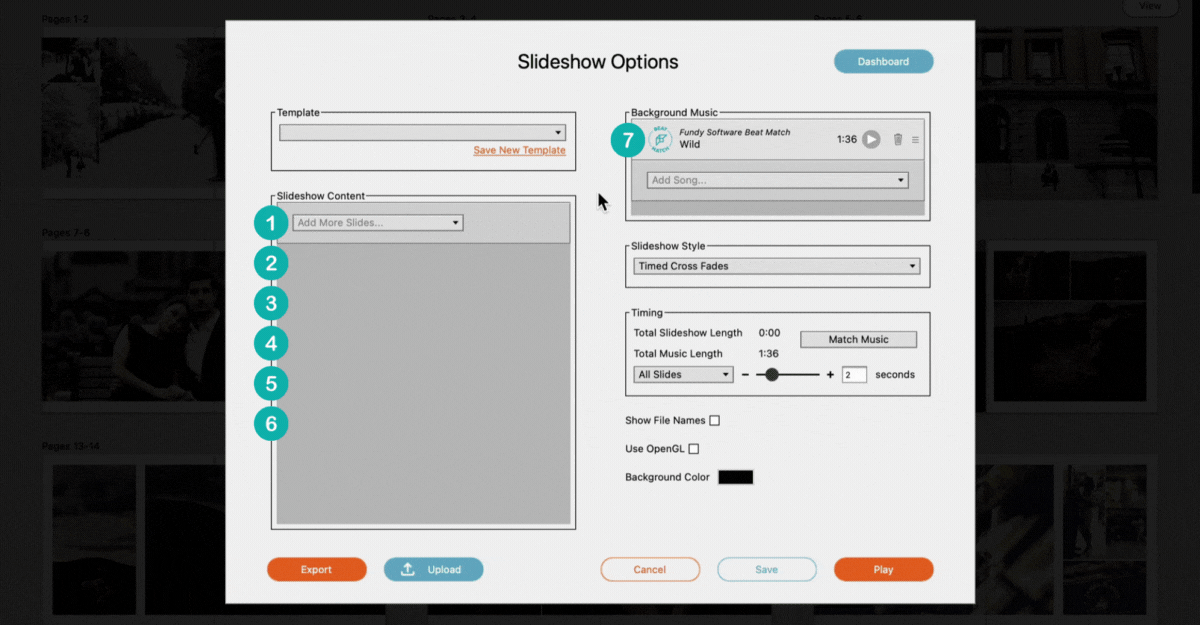Click the Export button
Screen dimensions: 1200x625
coord(316,569)
